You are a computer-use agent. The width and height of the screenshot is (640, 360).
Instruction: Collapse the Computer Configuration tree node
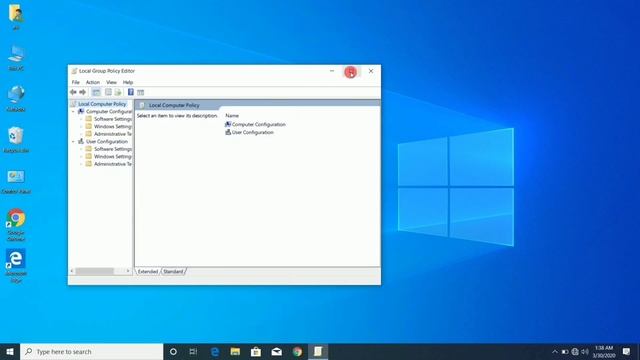tap(73, 111)
